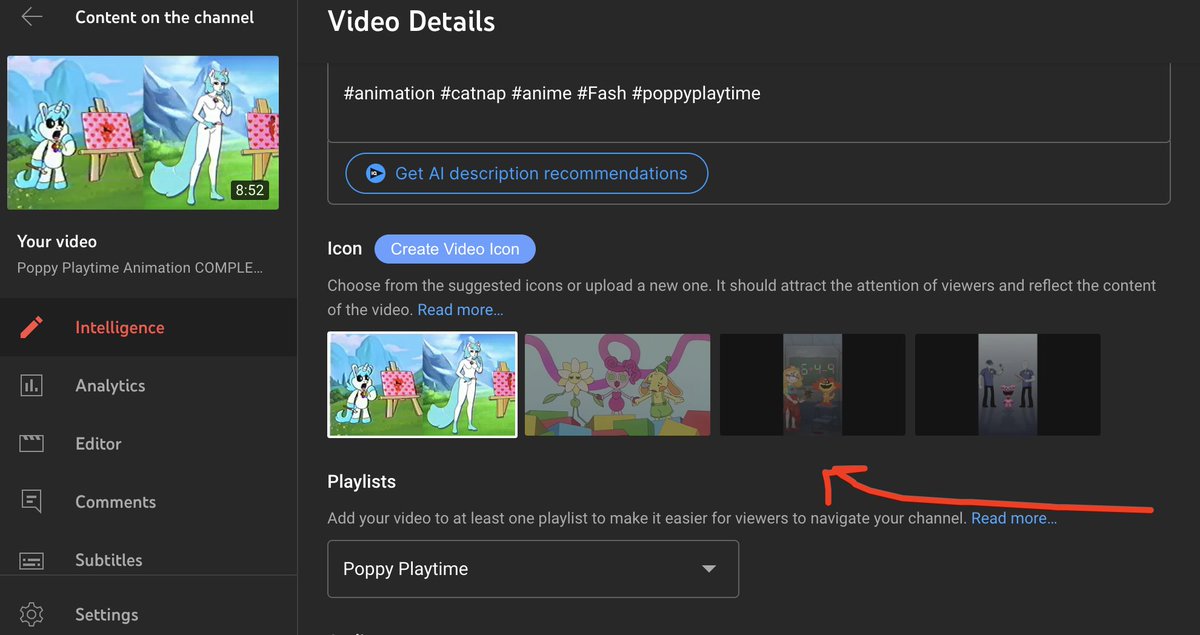Open the Editor section

(148, 443)
